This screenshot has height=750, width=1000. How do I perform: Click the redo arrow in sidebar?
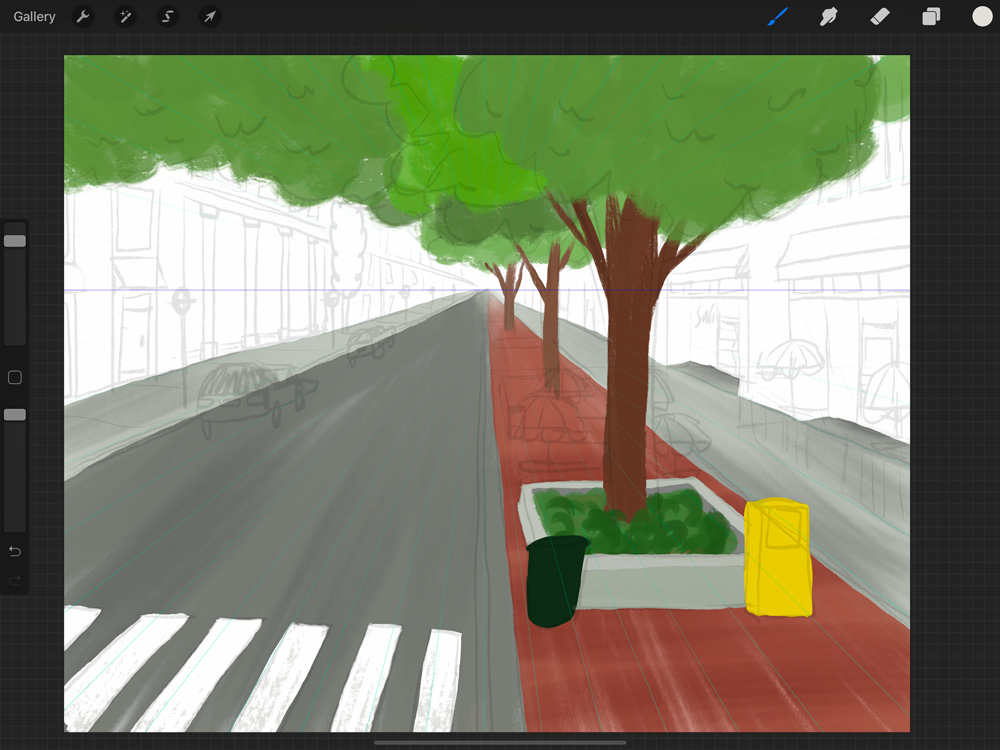pos(15,580)
